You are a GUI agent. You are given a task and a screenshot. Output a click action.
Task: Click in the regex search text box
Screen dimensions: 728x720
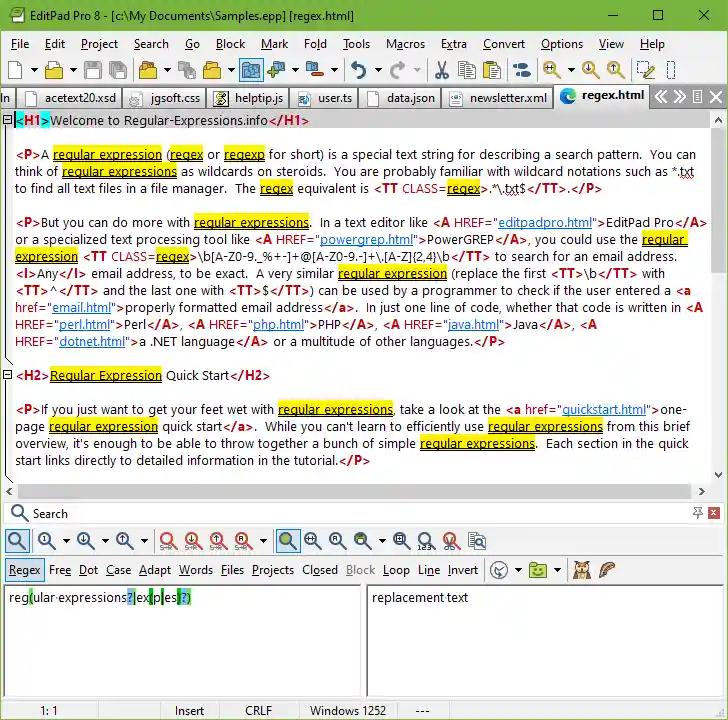point(182,641)
